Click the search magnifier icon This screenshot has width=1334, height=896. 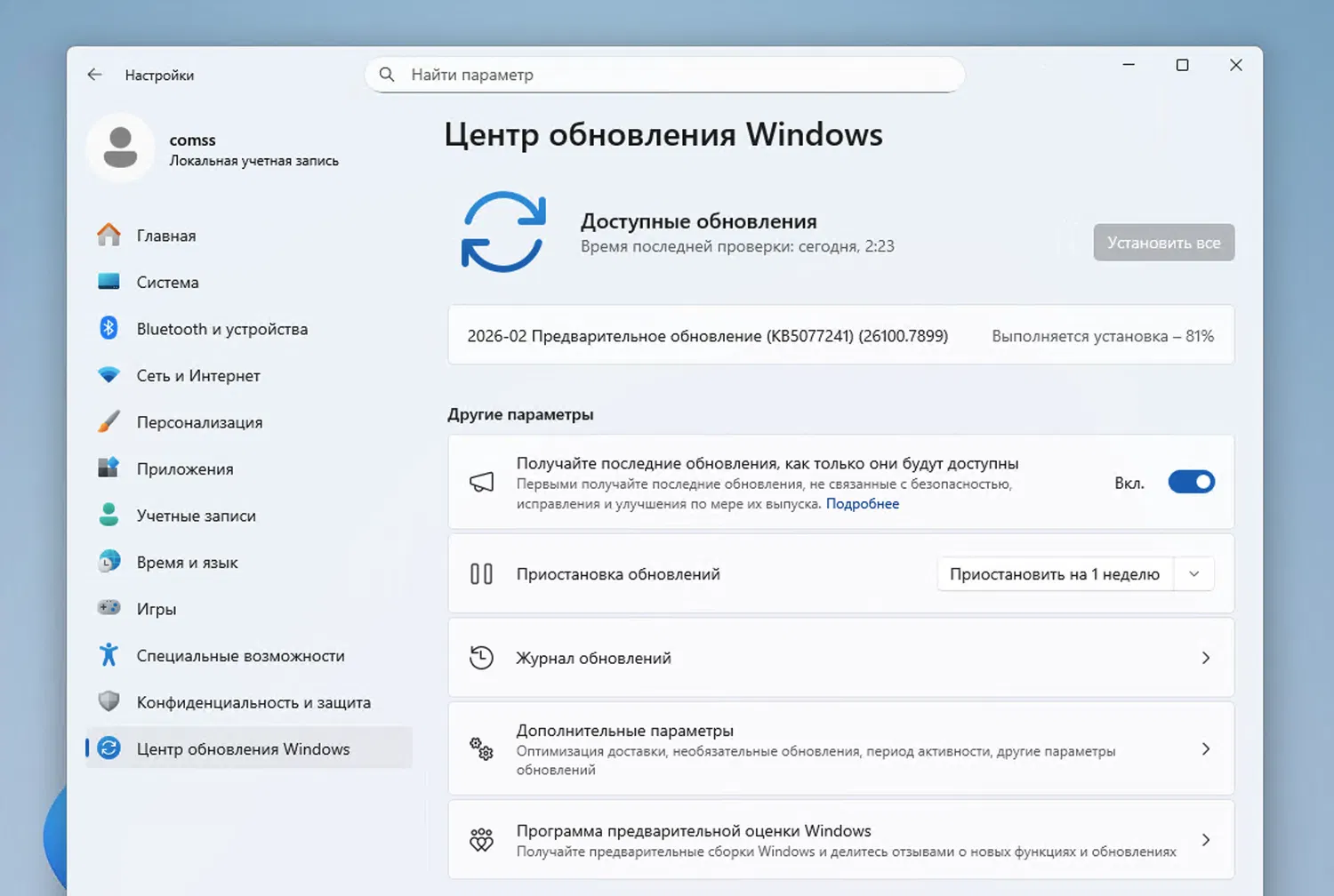pyautogui.click(x=387, y=75)
